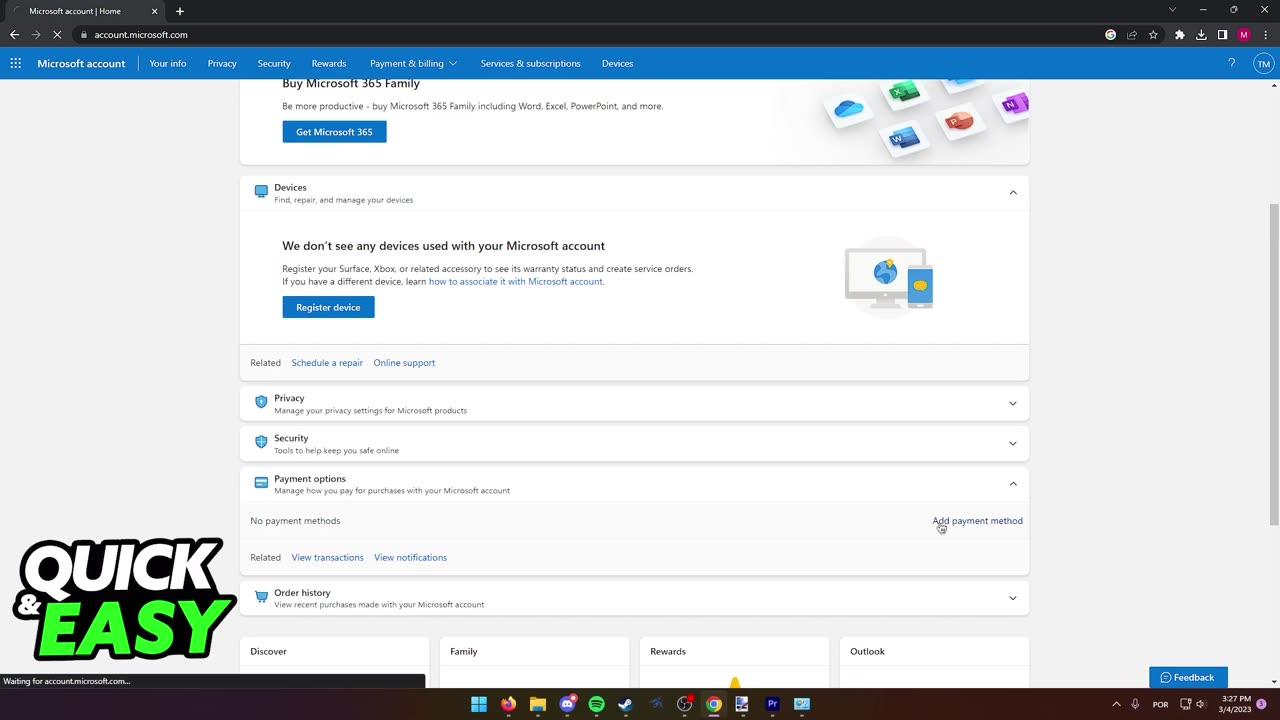Stop loading the page in Chrome
Viewport: 1280px width, 720px height.
57,34
